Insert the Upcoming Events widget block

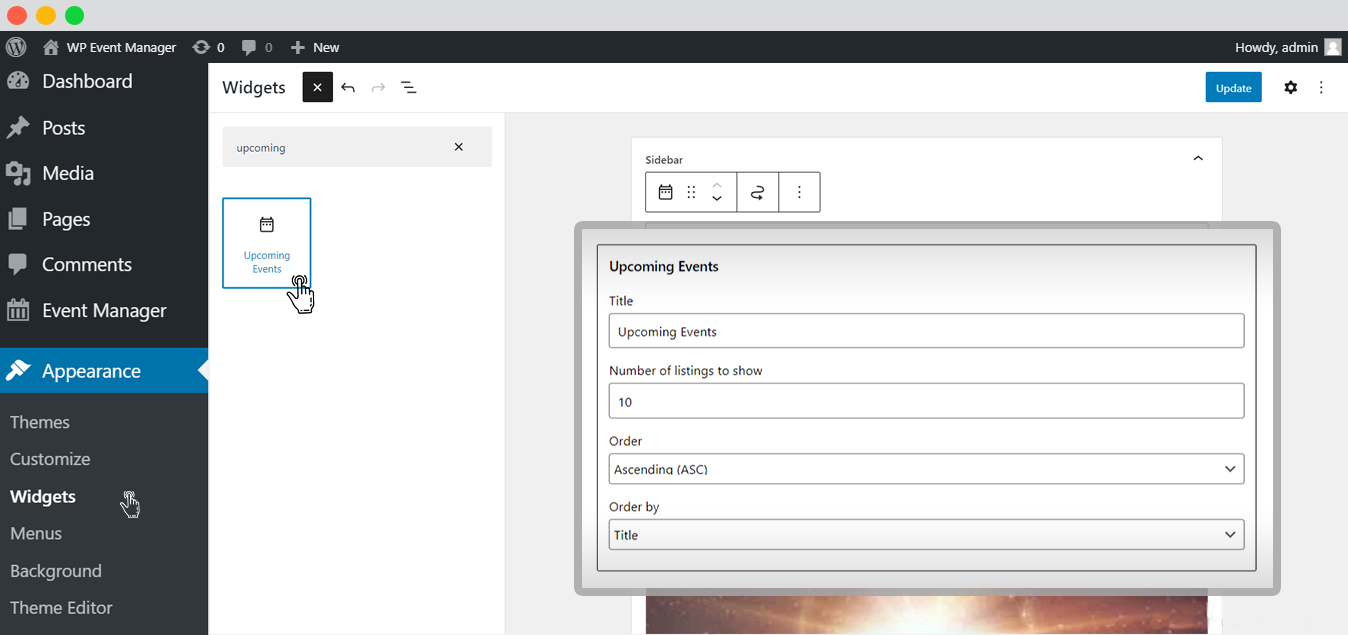[267, 243]
